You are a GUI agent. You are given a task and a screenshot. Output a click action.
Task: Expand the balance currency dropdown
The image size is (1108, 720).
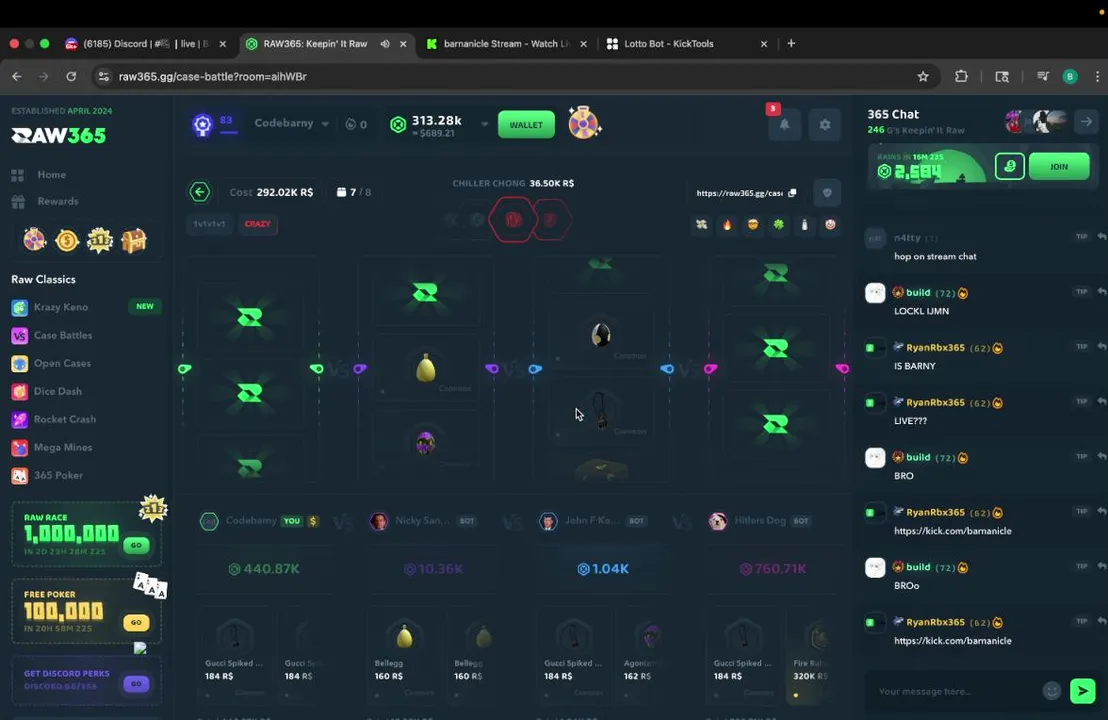click(x=484, y=124)
